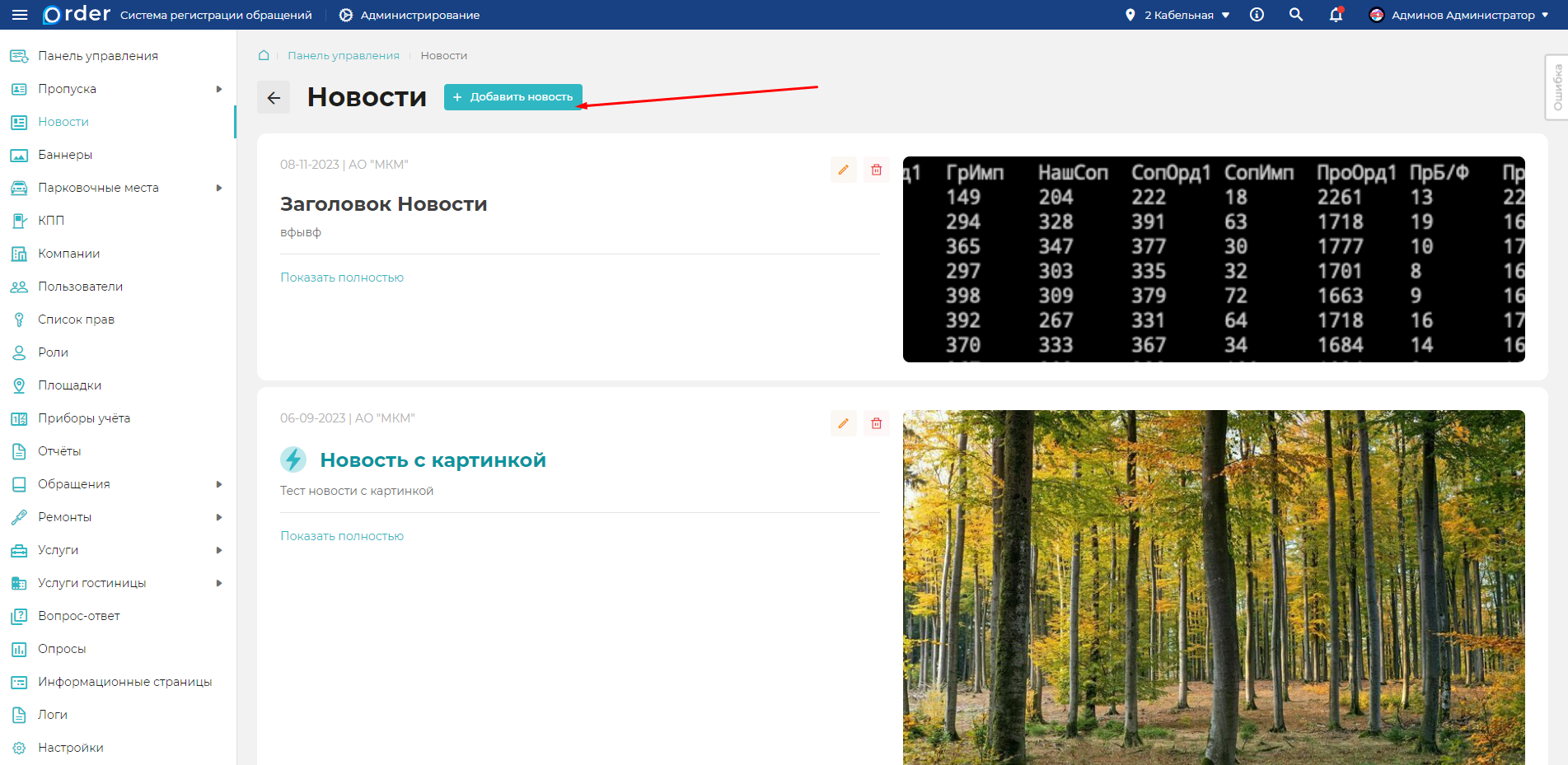Click the 'Добавить новость' button
Image resolution: width=1568 pixels, height=765 pixels.
point(513,97)
